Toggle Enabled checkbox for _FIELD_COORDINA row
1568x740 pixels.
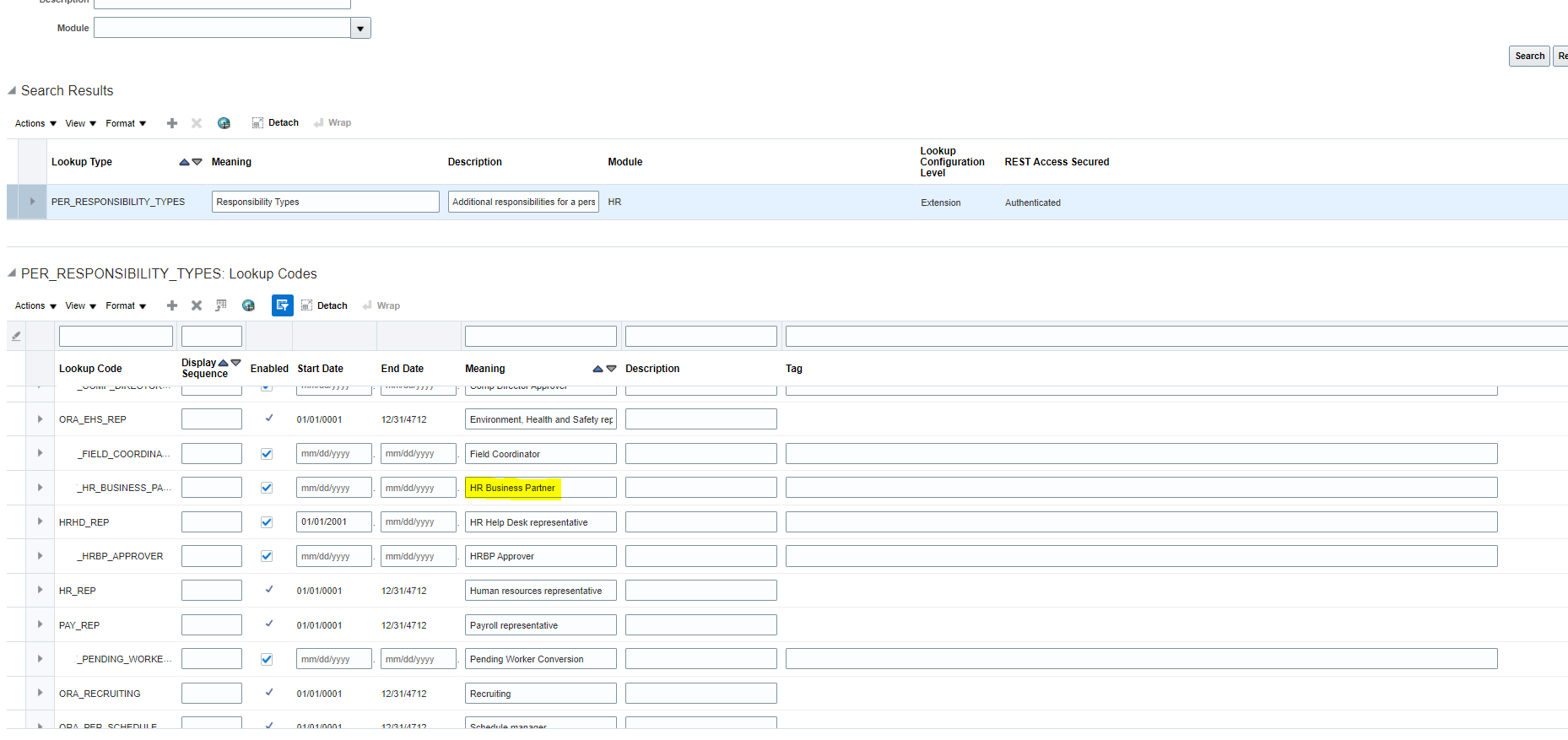pyautogui.click(x=267, y=454)
